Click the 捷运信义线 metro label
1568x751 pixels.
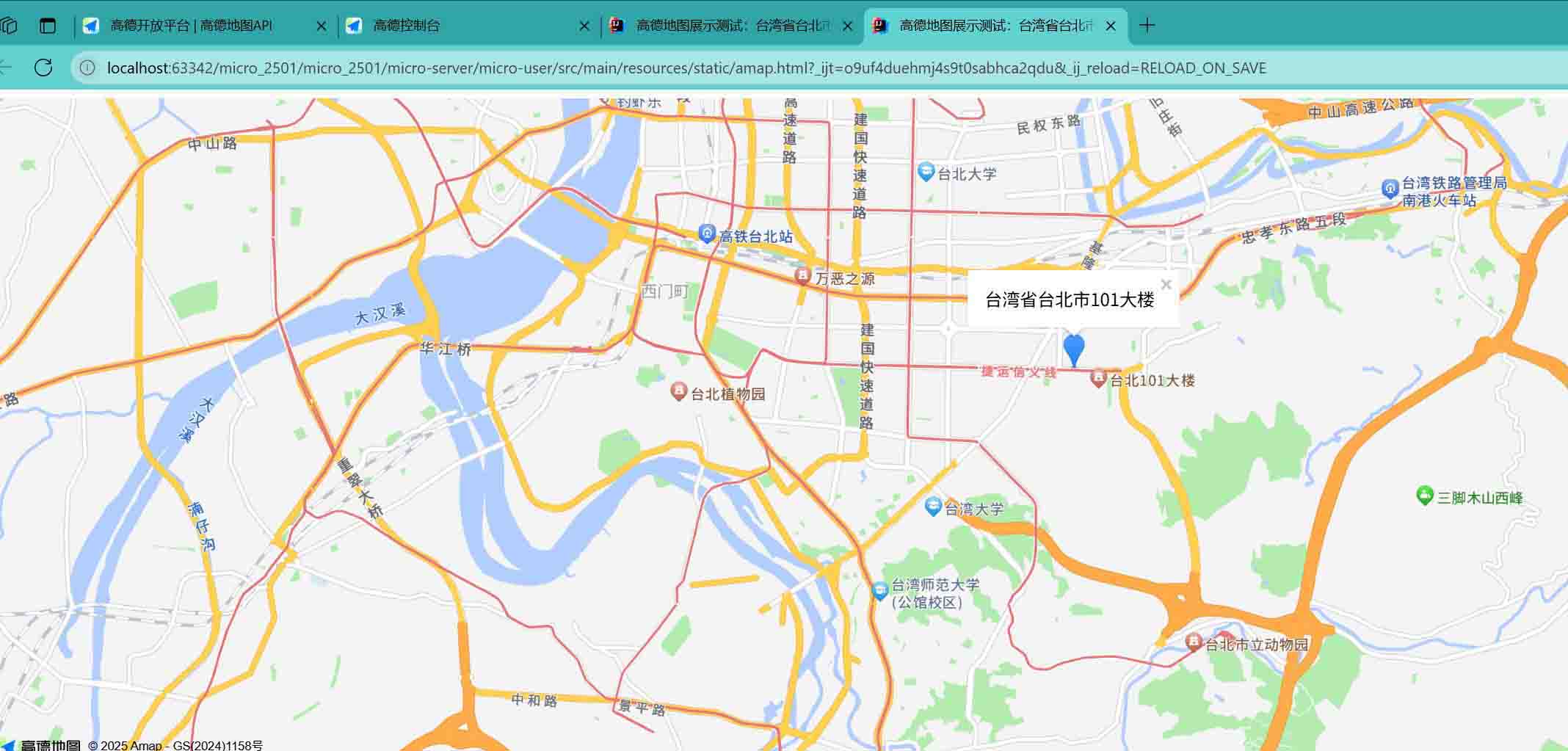click(x=1019, y=371)
